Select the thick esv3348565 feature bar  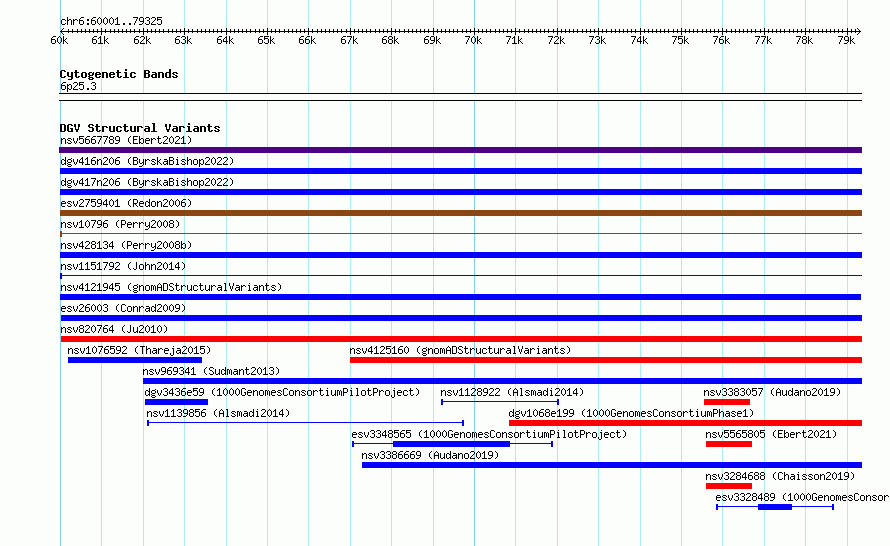[x=451, y=444]
